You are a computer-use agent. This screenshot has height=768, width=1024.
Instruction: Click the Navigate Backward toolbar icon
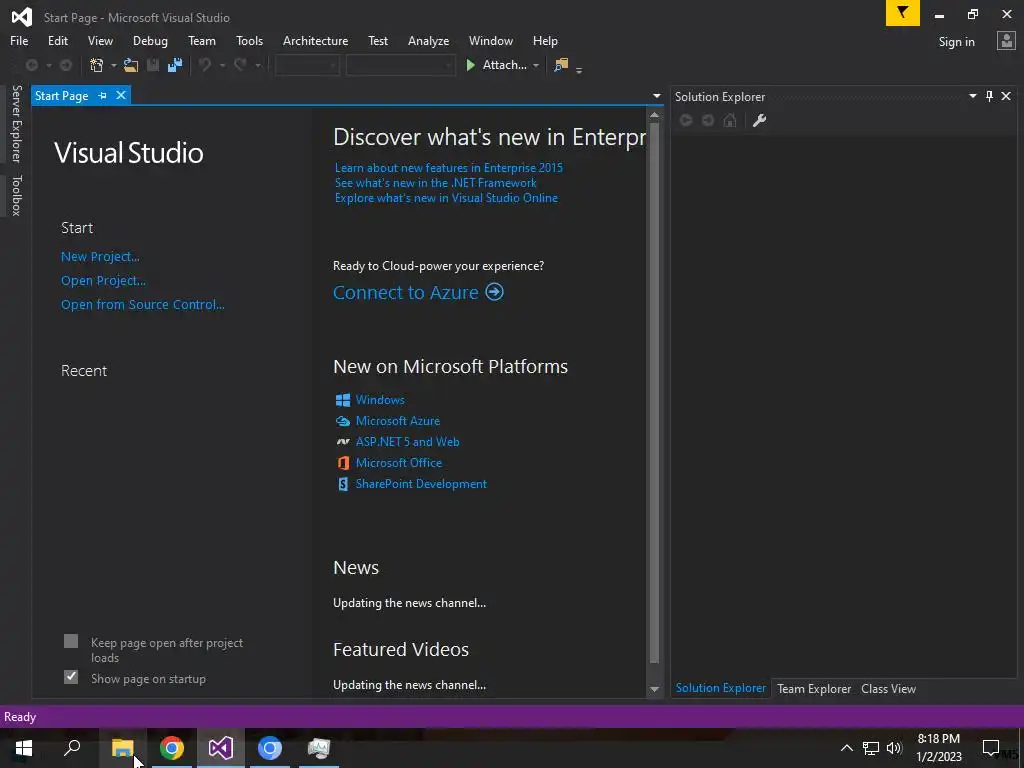coord(31,65)
